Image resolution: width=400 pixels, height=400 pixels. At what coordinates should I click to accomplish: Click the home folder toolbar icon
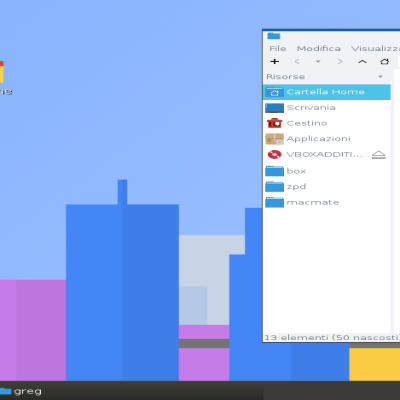pyautogui.click(x=385, y=62)
